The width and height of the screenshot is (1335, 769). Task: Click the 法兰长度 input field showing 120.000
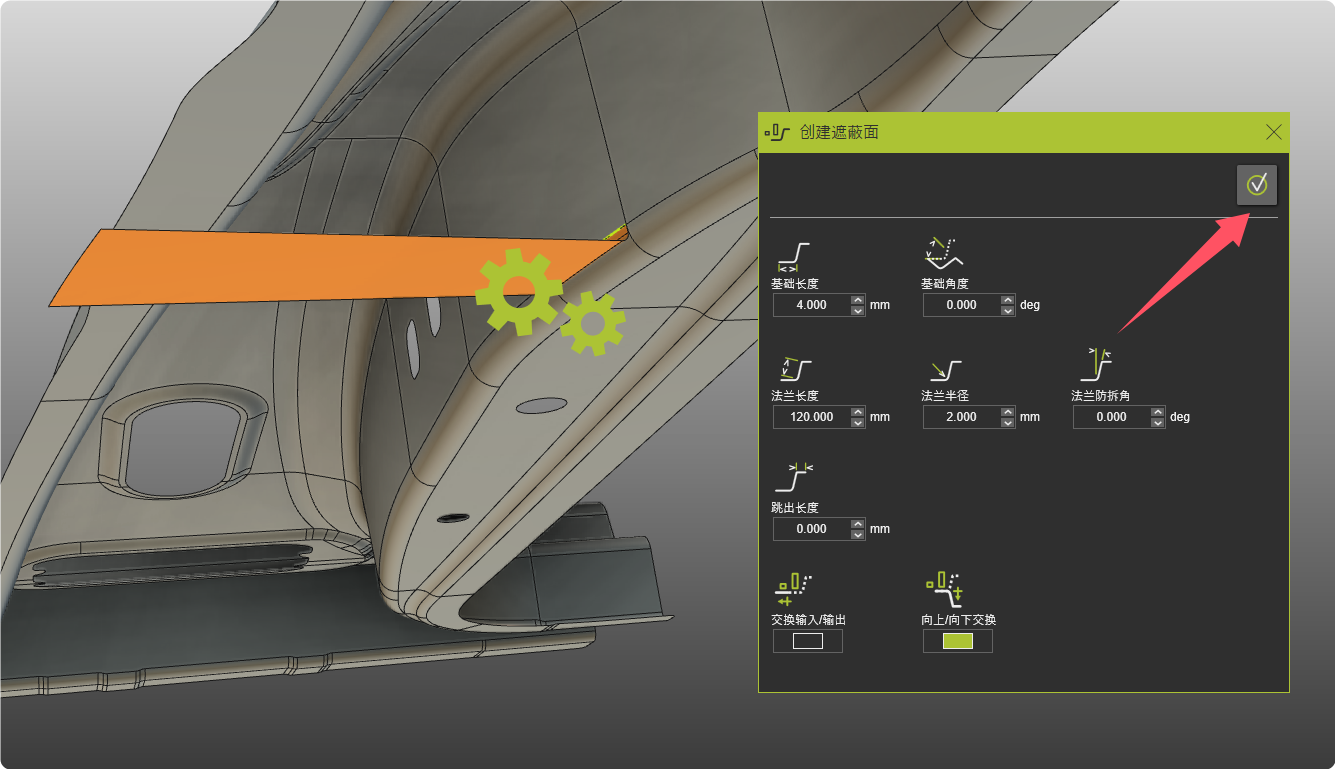click(x=811, y=417)
